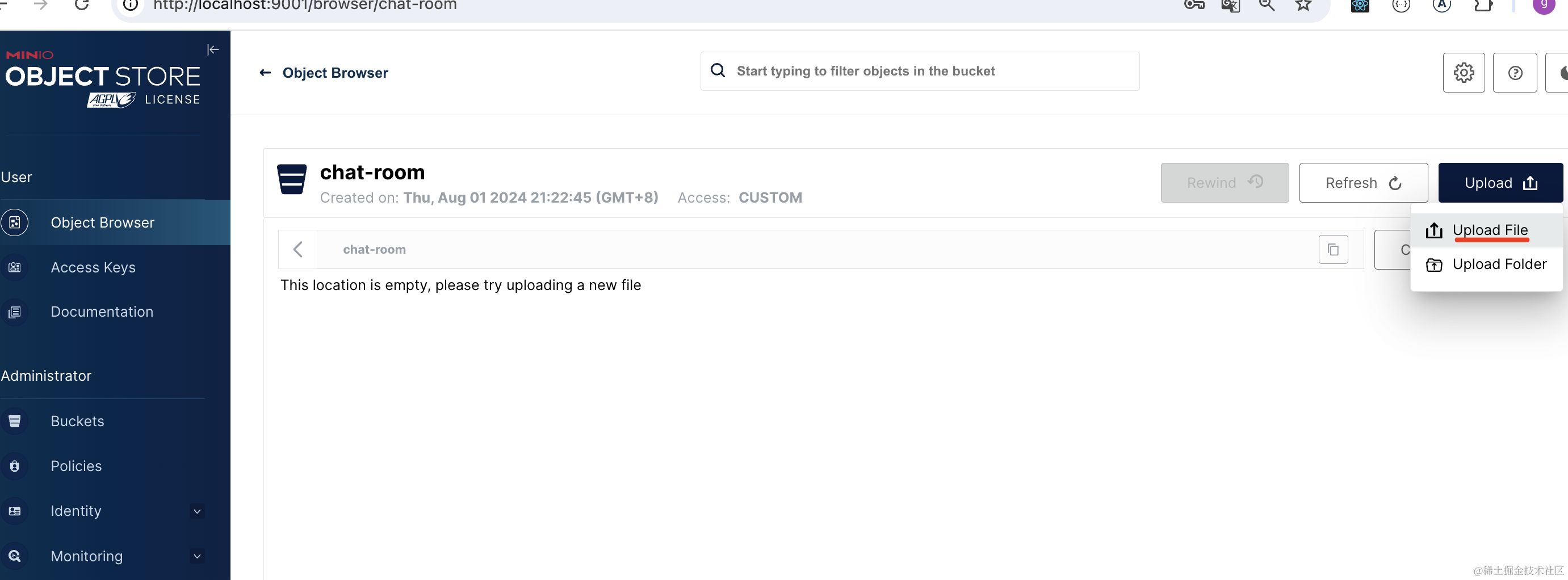
Task: Copy the chat-room path with the copy icon
Action: click(1332, 250)
